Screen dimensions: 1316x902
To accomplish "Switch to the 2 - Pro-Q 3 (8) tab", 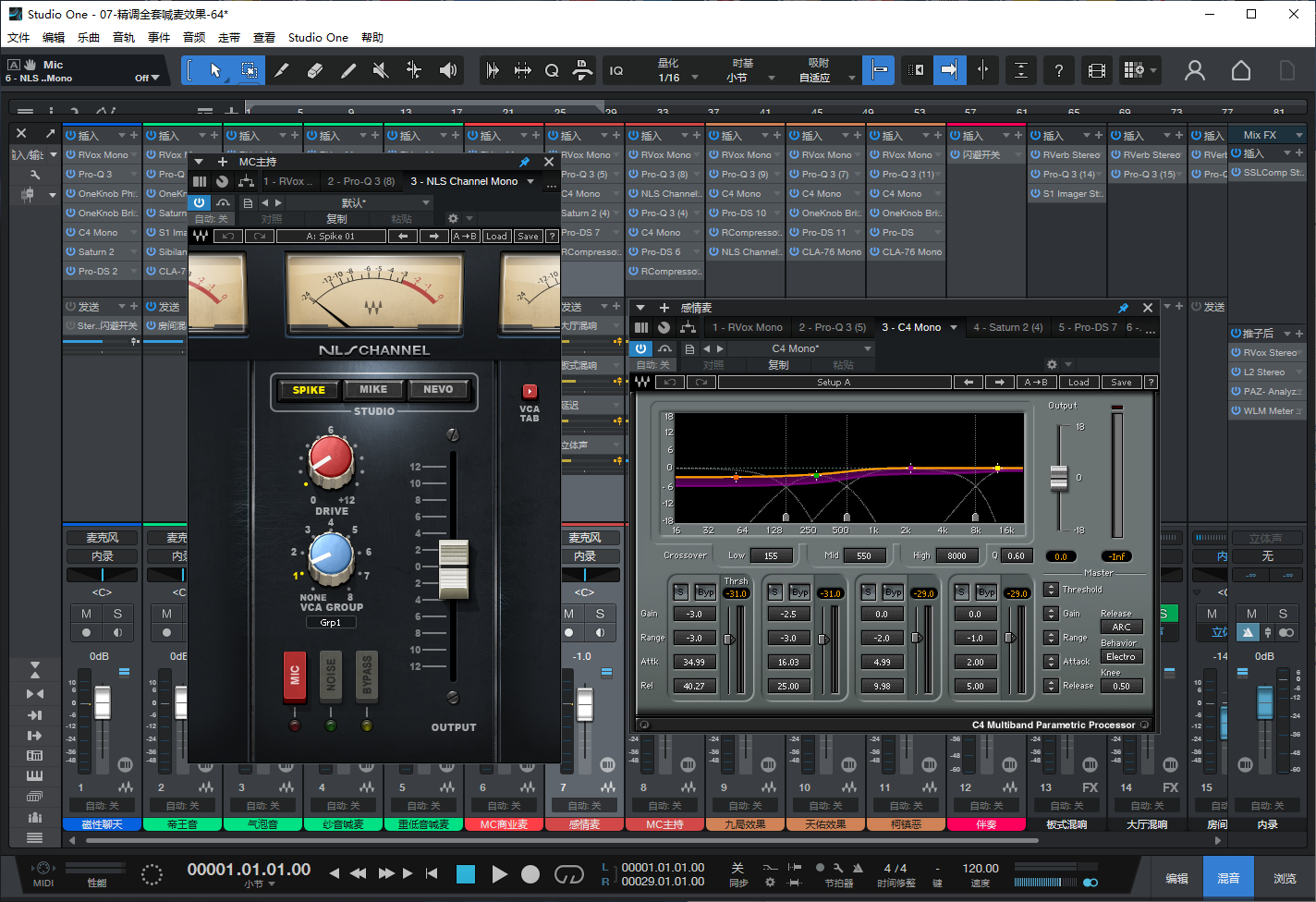I will tap(360, 181).
